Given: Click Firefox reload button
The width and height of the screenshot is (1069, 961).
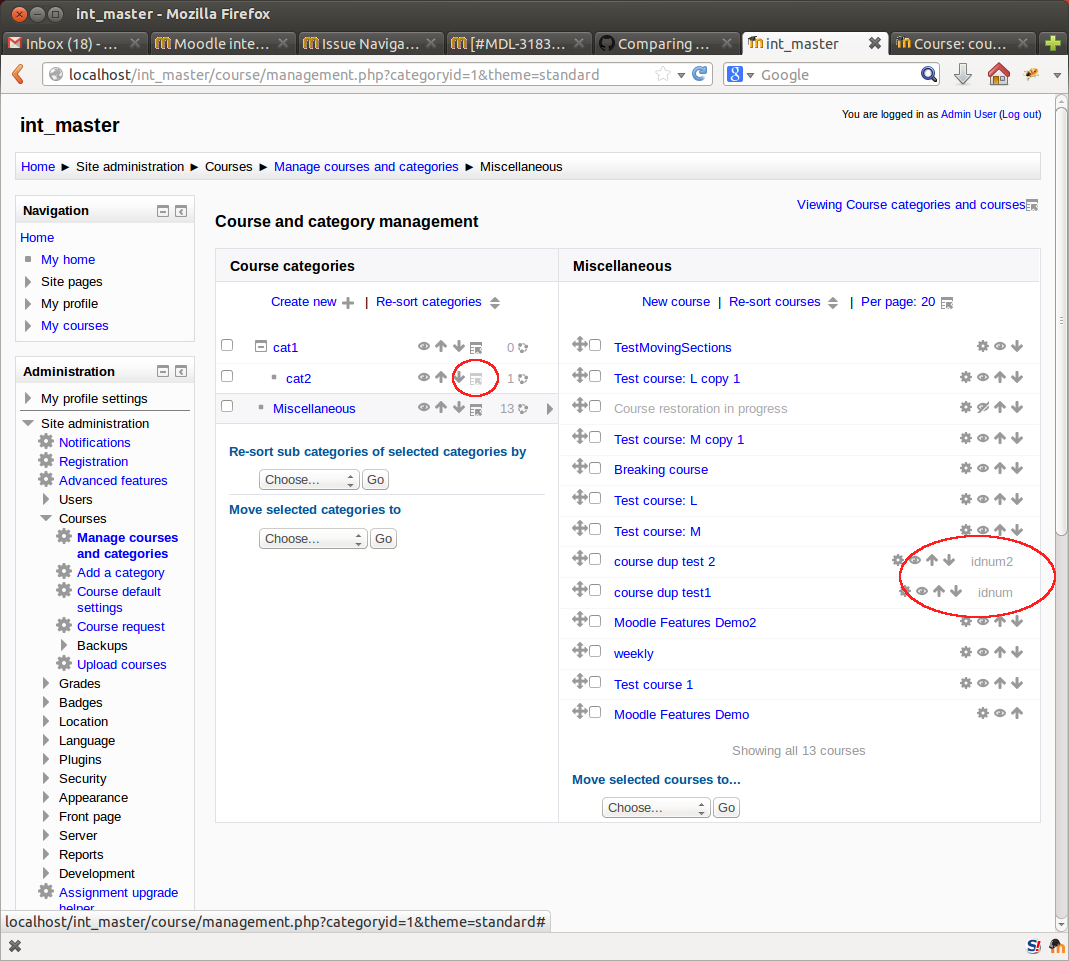Looking at the screenshot, I should tap(699, 74).
